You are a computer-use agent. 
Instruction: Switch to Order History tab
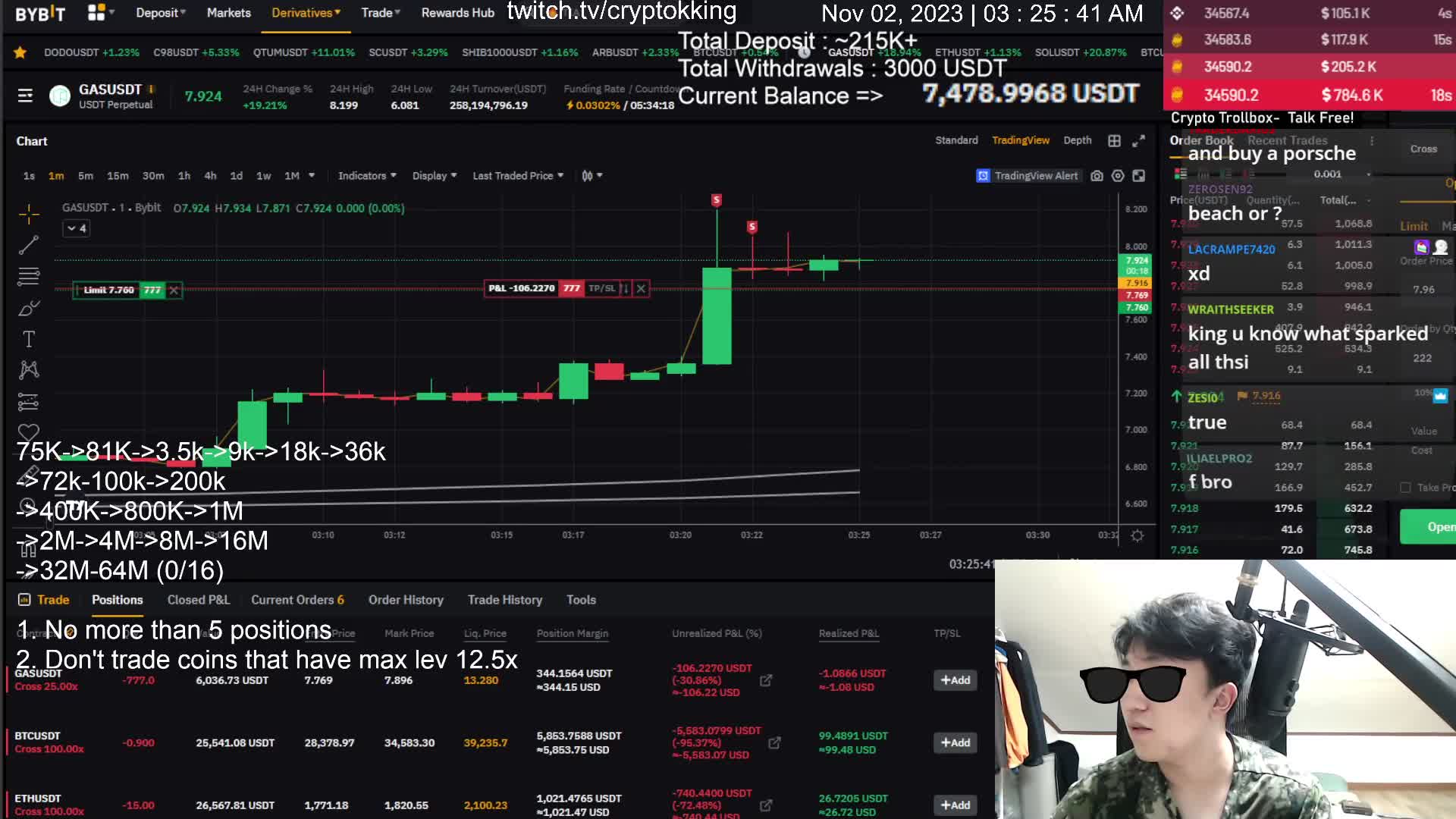pos(406,600)
